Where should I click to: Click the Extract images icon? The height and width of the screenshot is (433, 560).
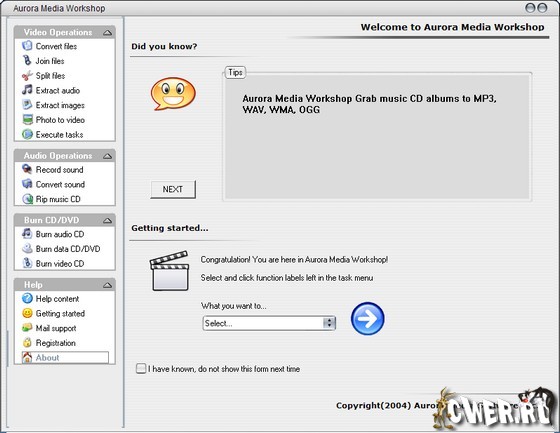27,105
